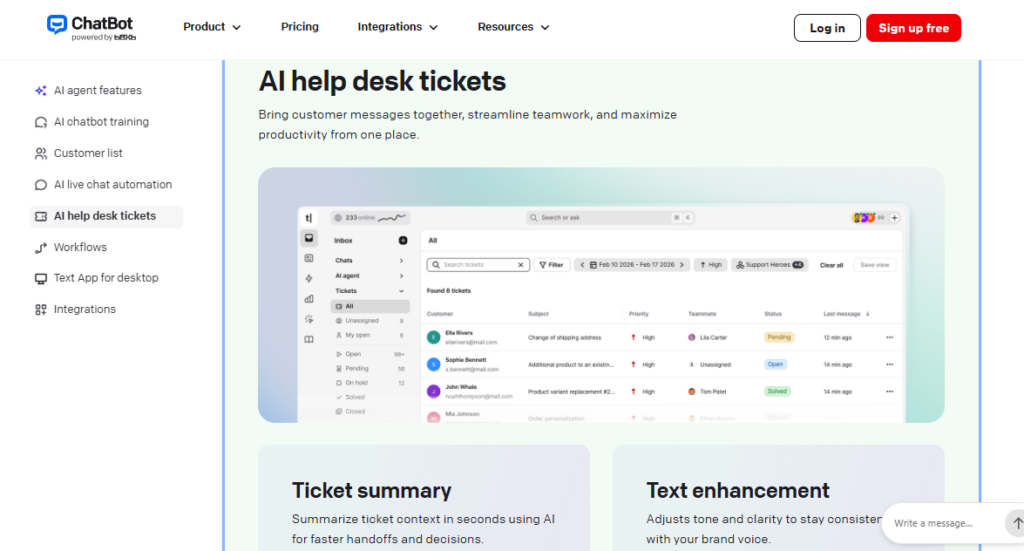1024x551 pixels.
Task: Click the Text enhancement card heading
Action: pos(738,490)
